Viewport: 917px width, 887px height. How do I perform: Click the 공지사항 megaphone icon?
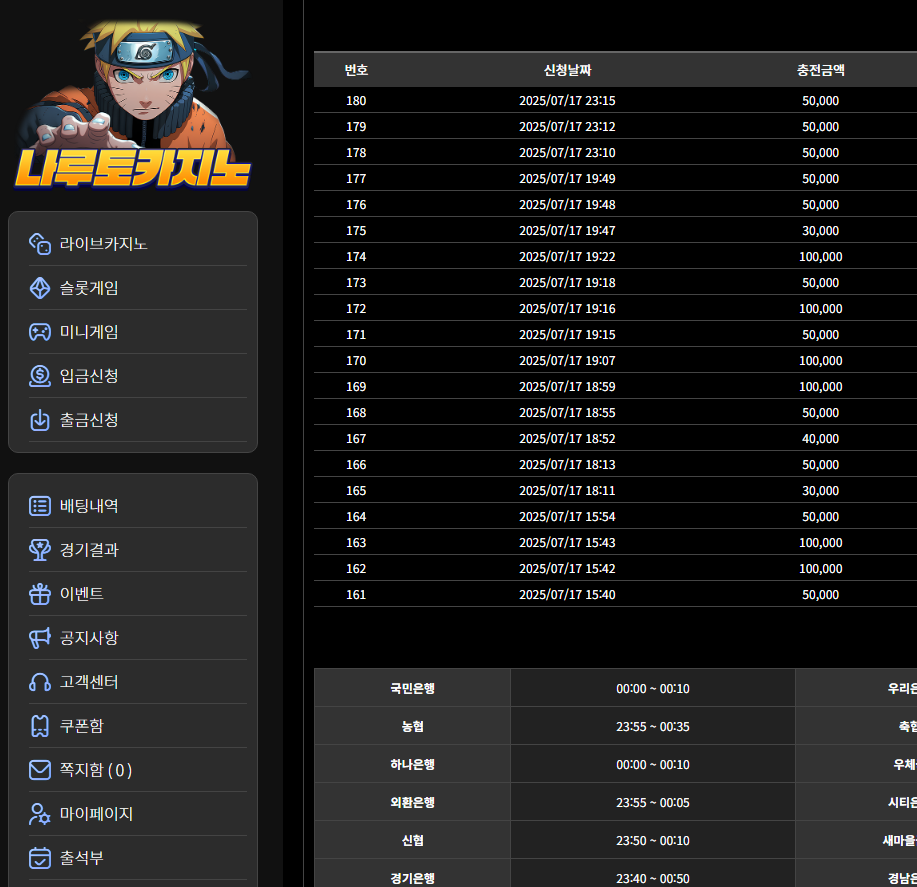[40, 638]
